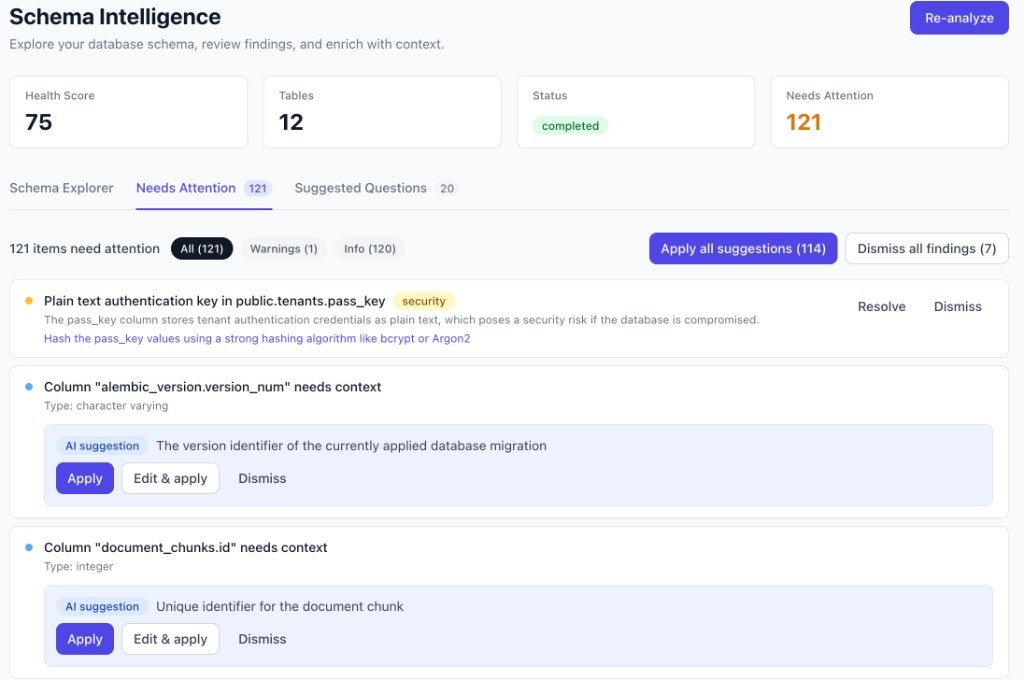This screenshot has height=680, width=1024.
Task: Open the Suggested Questions tab
Action: coord(361,188)
